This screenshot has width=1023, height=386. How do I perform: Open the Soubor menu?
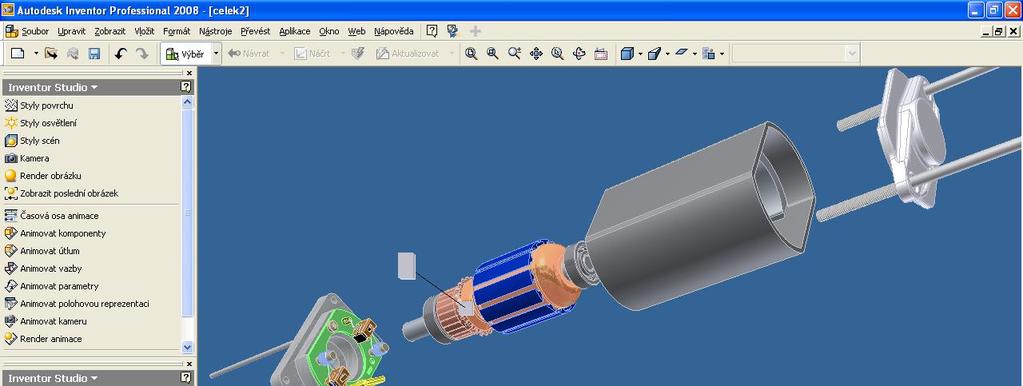tap(35, 31)
